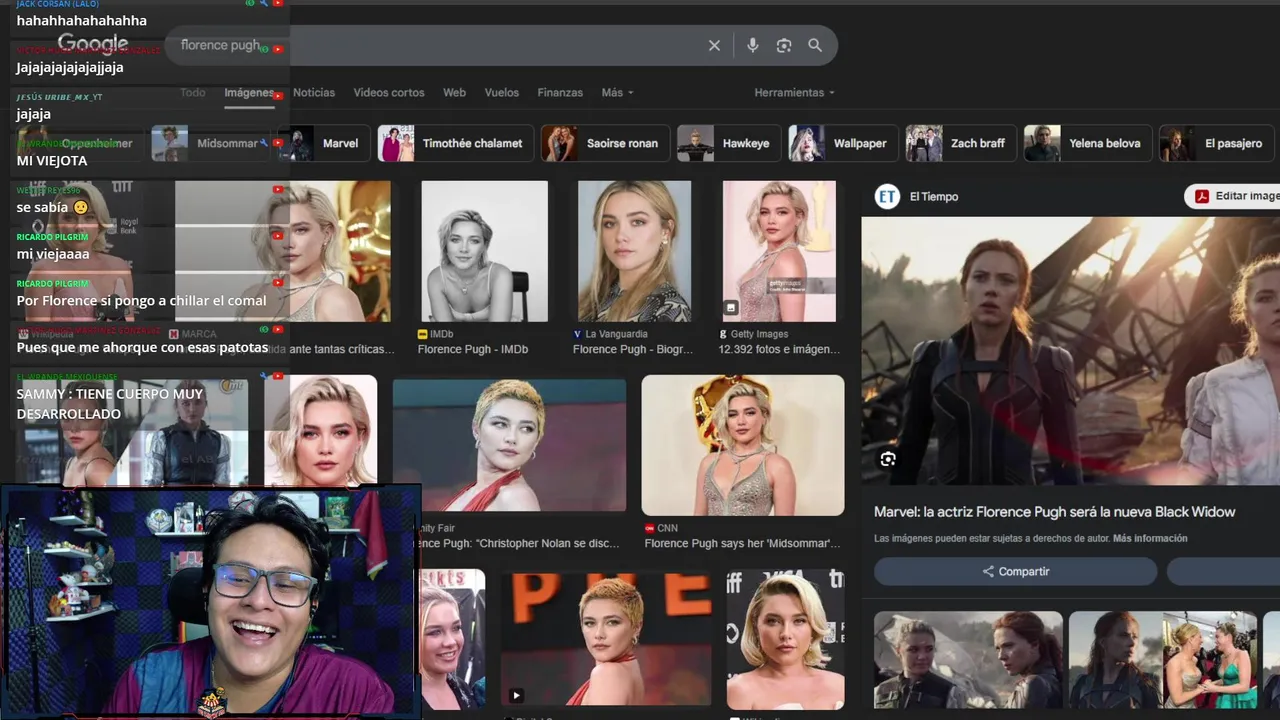Open the first related image below Compartir
This screenshot has width=1280, height=720.
968,660
